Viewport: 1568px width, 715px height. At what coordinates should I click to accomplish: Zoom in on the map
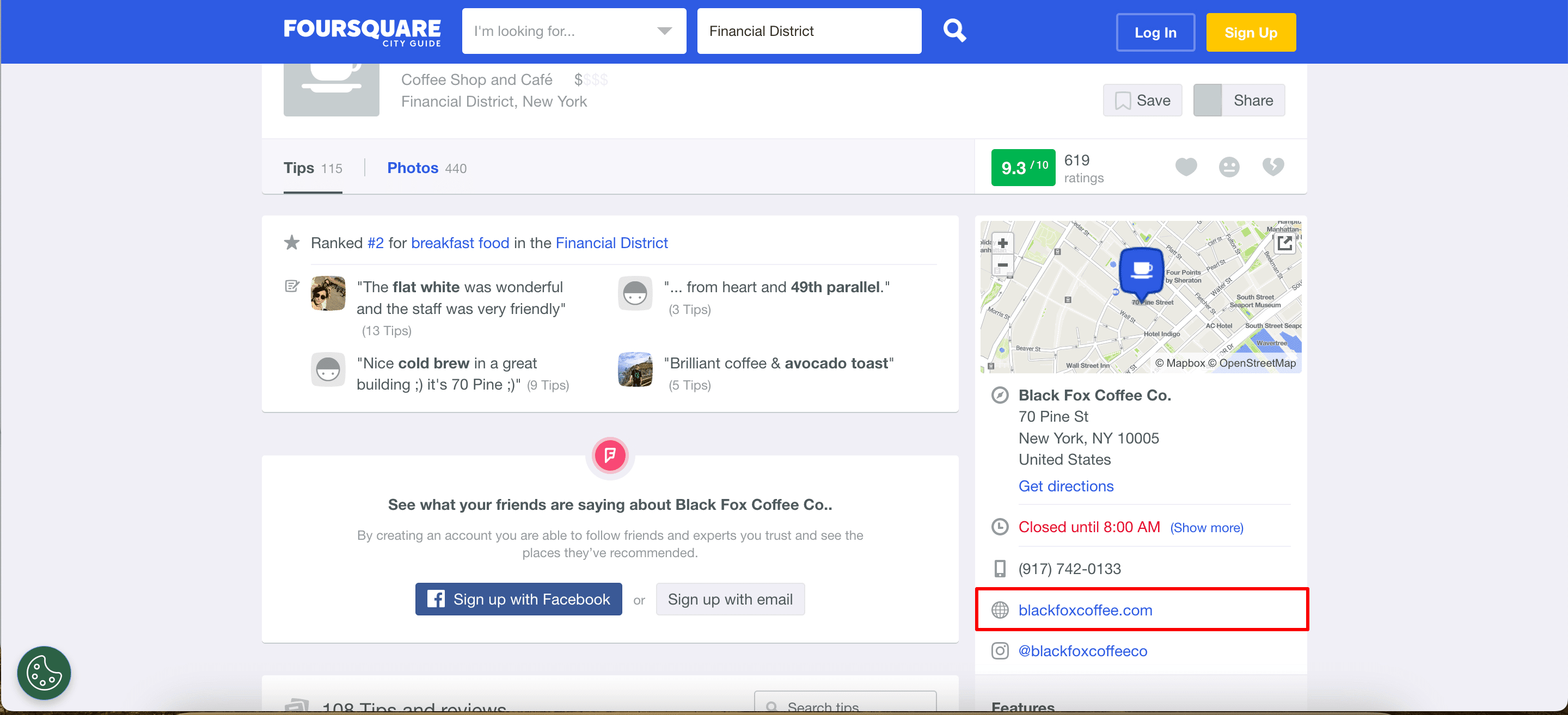pyautogui.click(x=1002, y=243)
